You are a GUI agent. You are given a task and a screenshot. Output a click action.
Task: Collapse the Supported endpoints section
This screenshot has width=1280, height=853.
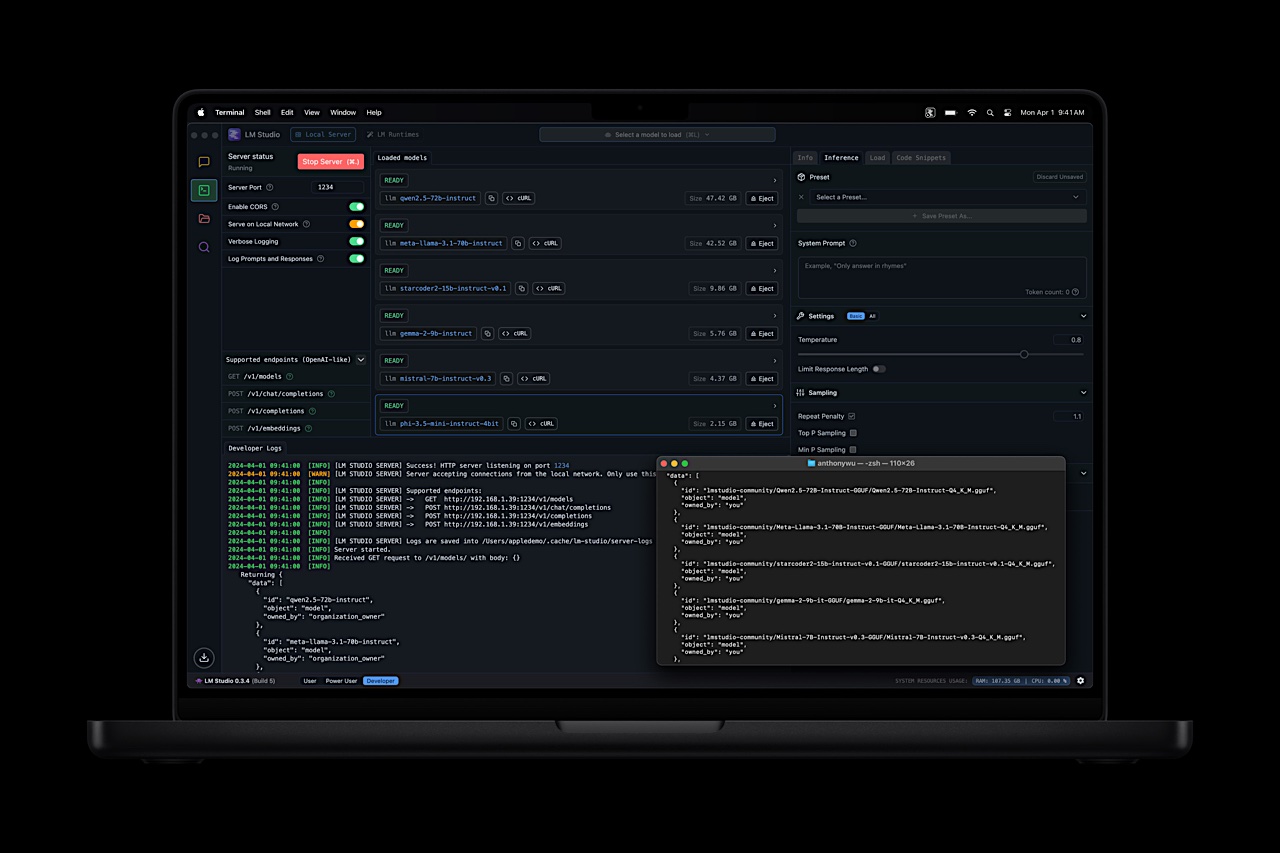[361, 360]
